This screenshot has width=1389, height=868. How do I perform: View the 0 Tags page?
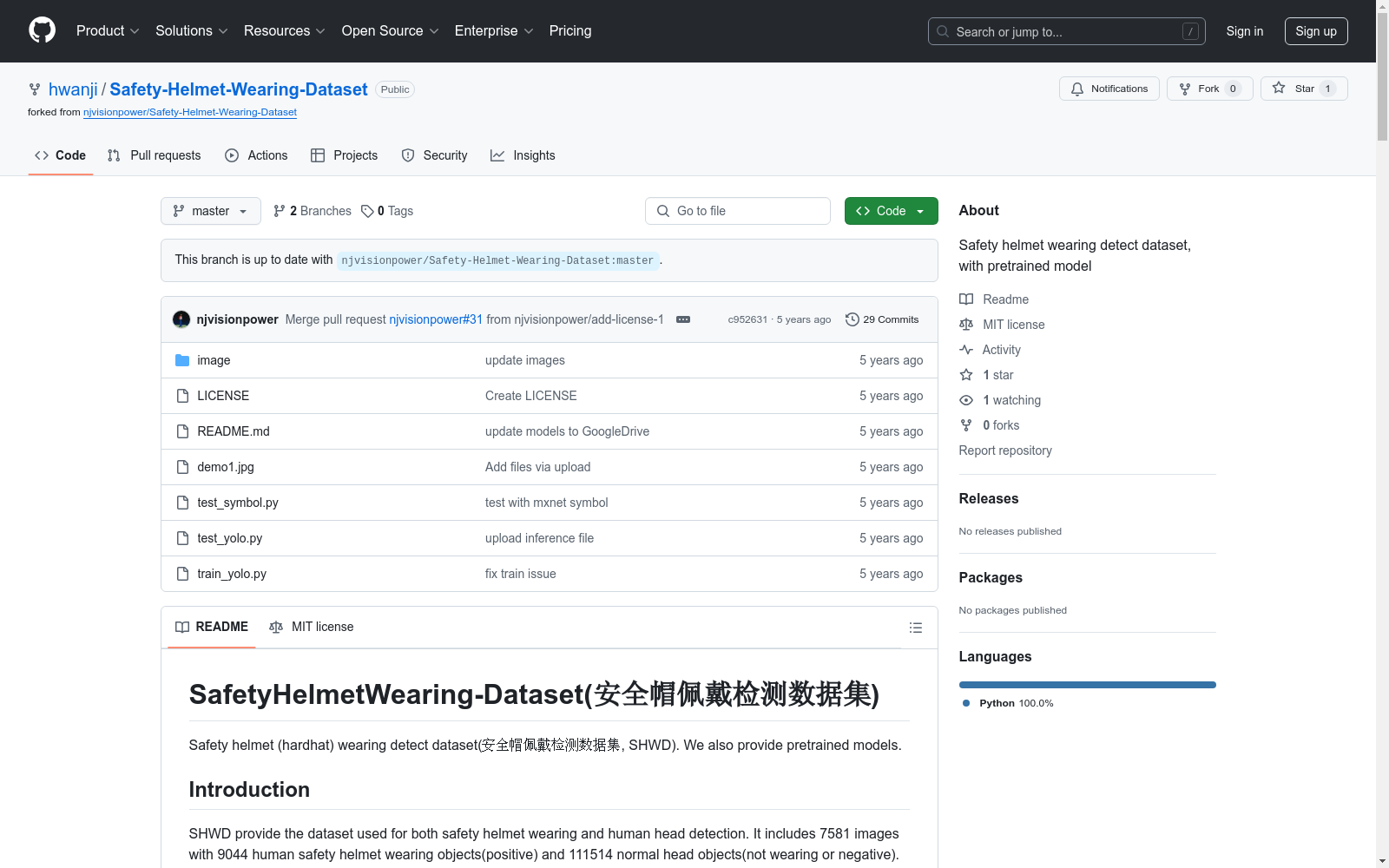[387, 211]
